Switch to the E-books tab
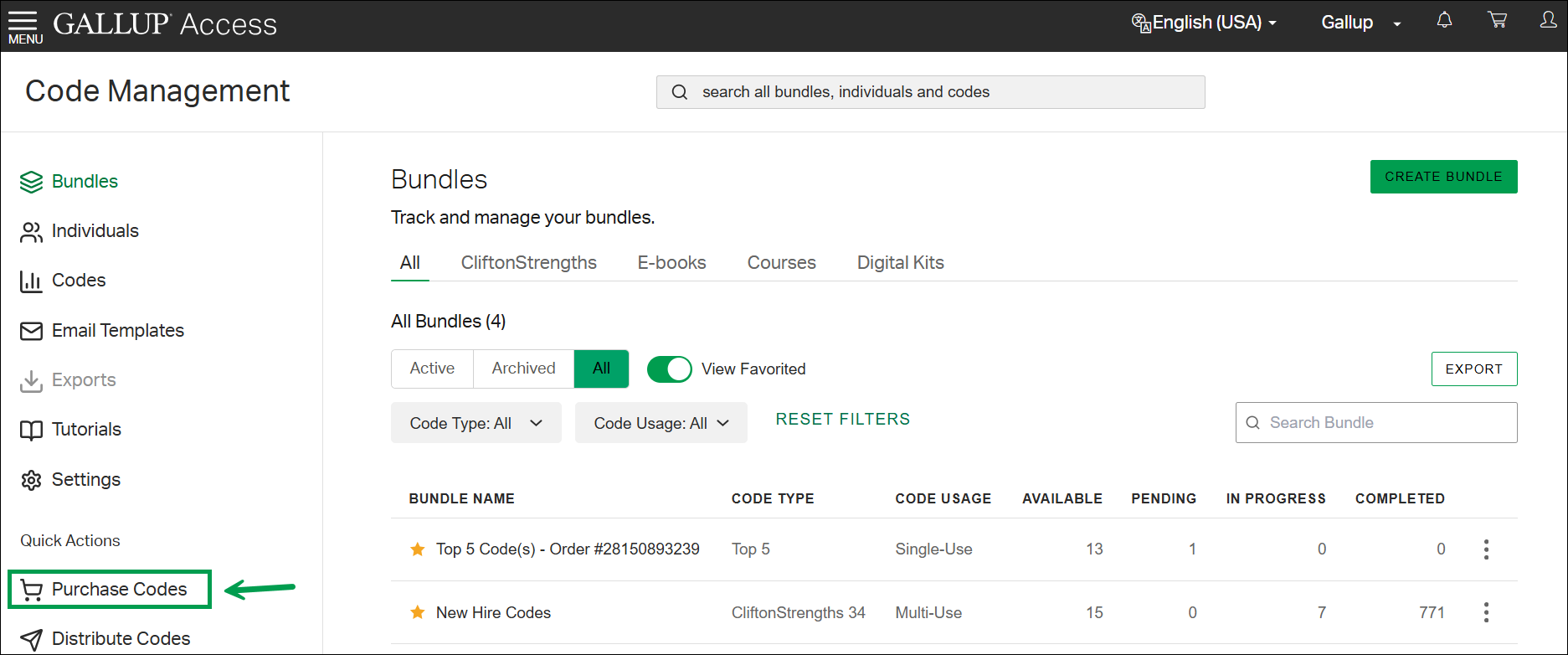Image resolution: width=1568 pixels, height=655 pixels. [672, 263]
